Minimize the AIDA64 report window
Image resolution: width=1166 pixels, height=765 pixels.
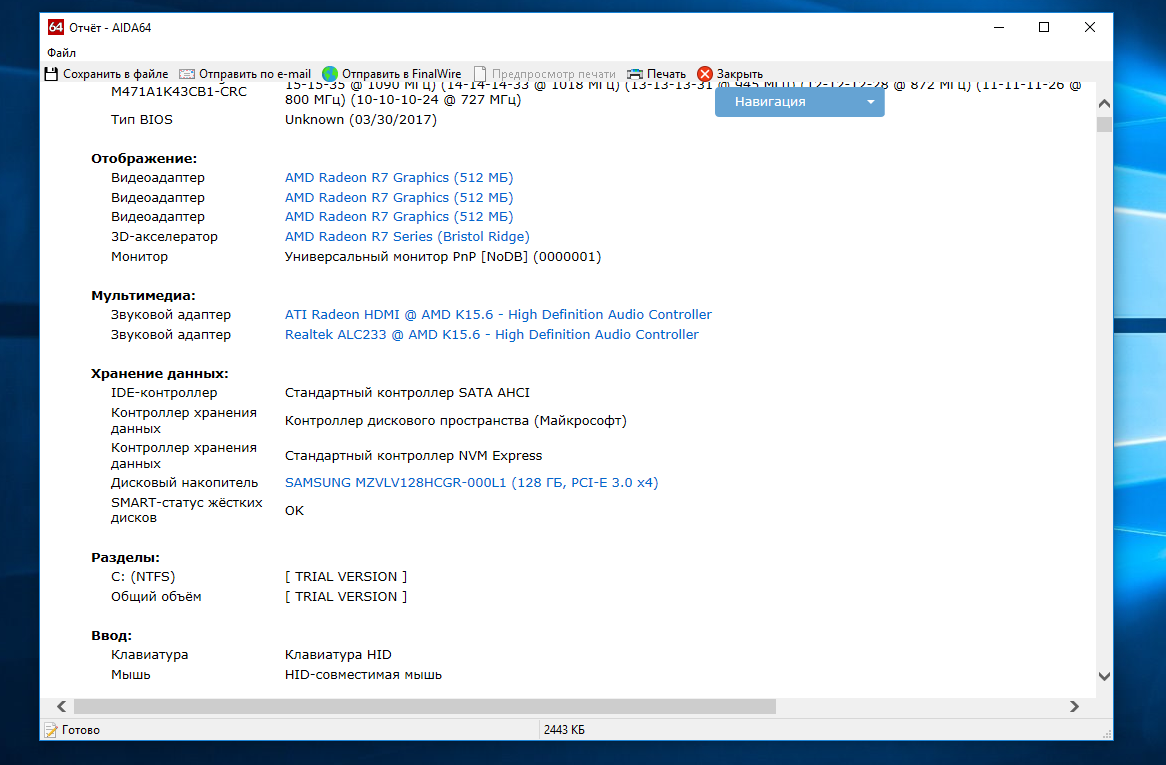click(x=999, y=28)
